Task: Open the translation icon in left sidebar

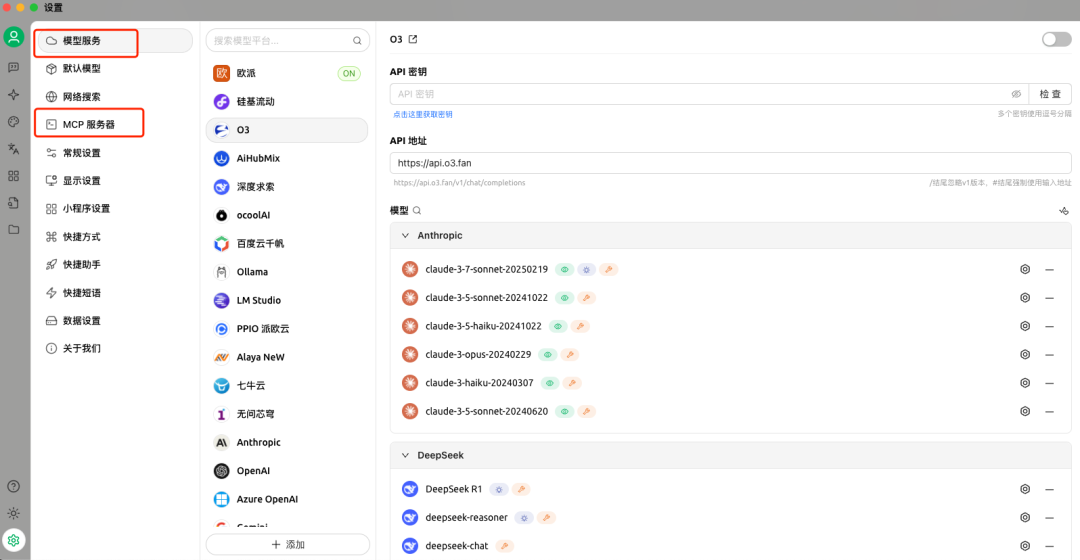Action: click(13, 149)
